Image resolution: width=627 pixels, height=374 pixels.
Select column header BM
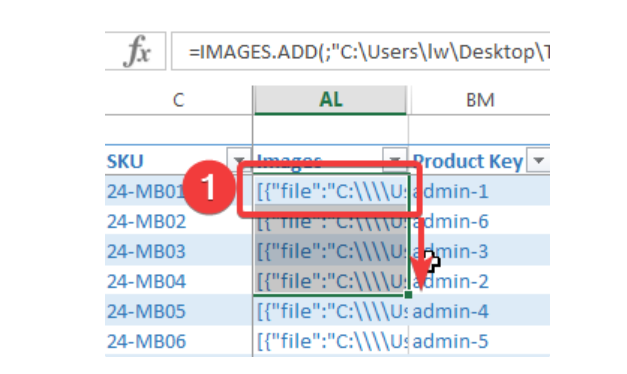tap(480, 100)
